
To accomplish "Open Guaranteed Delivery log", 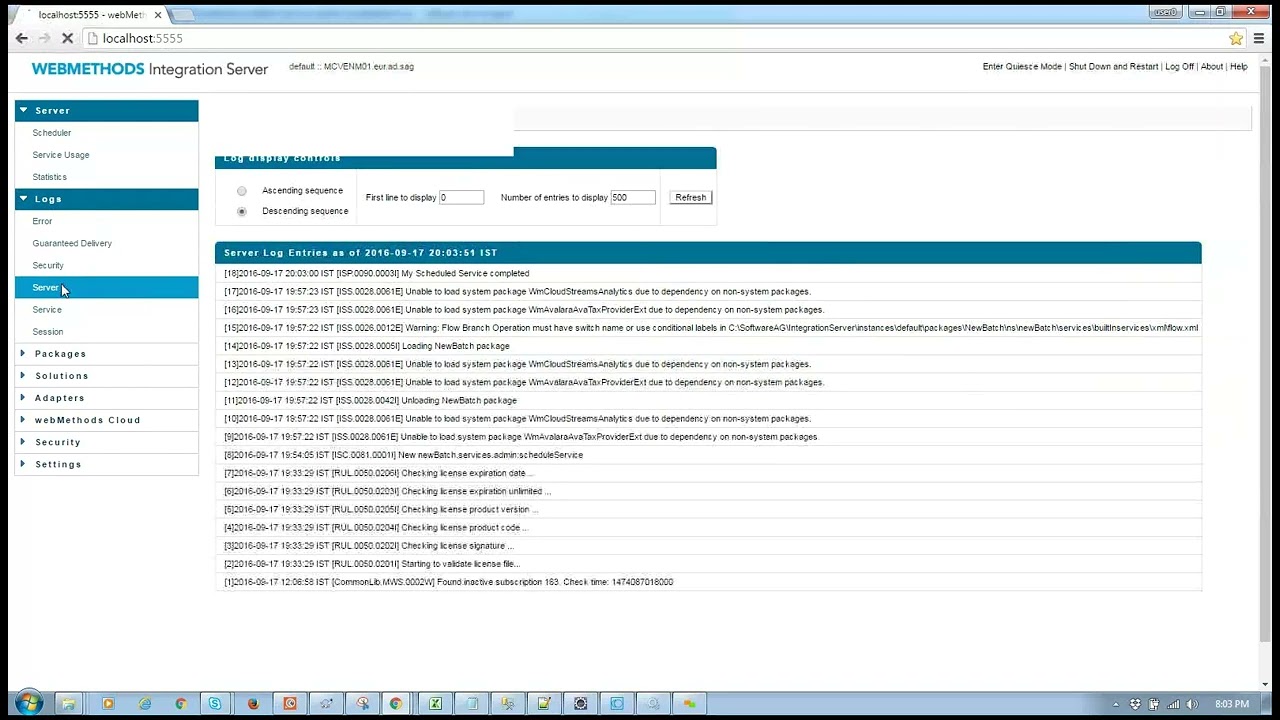I will tap(72, 243).
